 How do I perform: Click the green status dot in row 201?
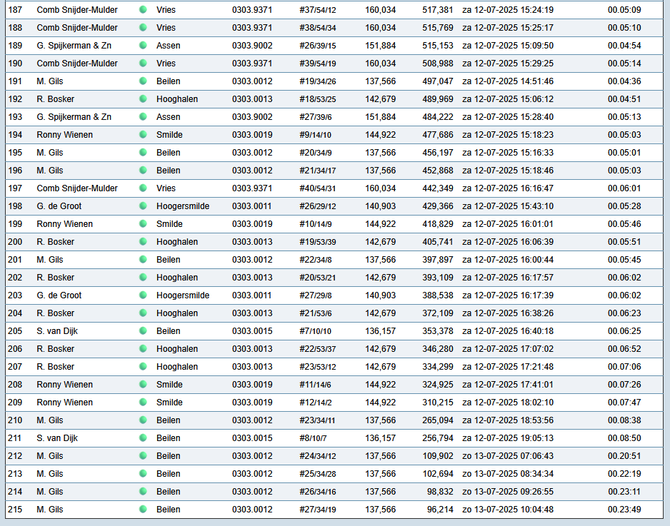tap(143, 259)
